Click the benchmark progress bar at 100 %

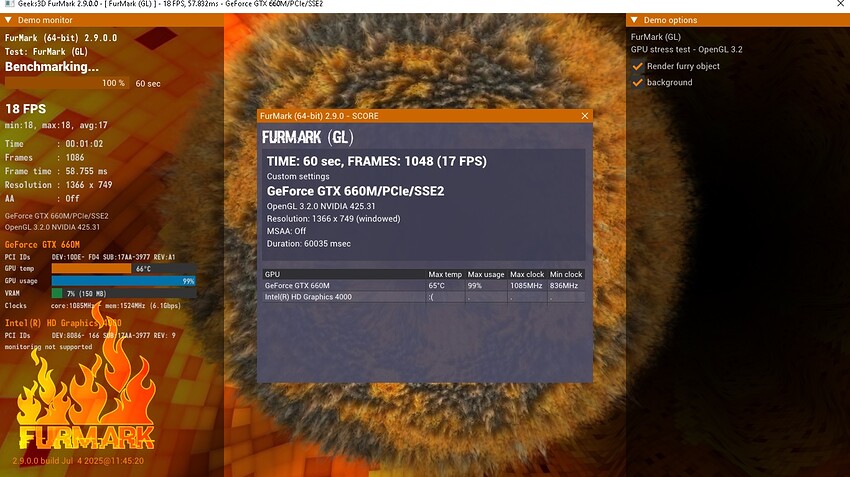tap(67, 83)
